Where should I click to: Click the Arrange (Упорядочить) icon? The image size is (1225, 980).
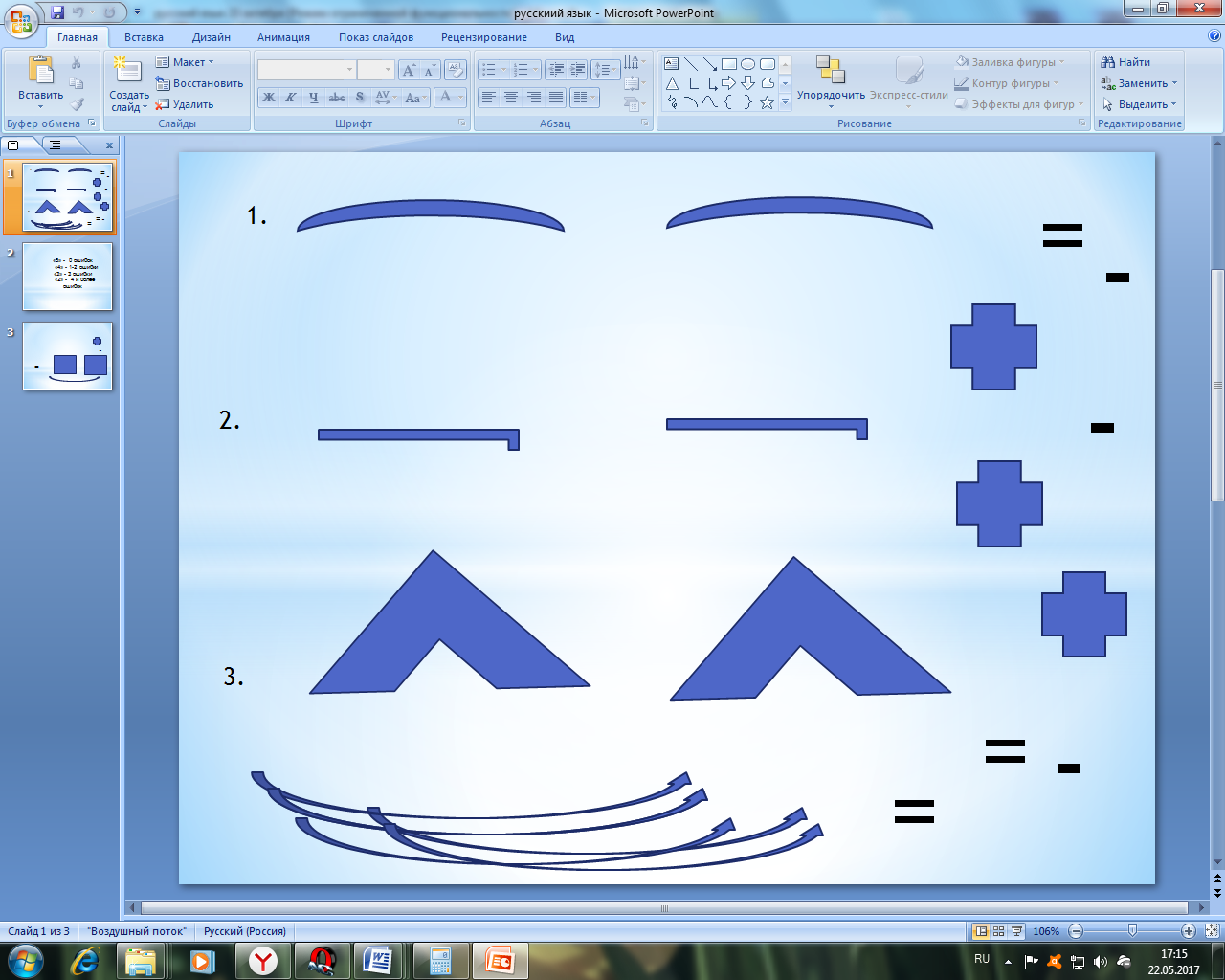pyautogui.click(x=830, y=71)
